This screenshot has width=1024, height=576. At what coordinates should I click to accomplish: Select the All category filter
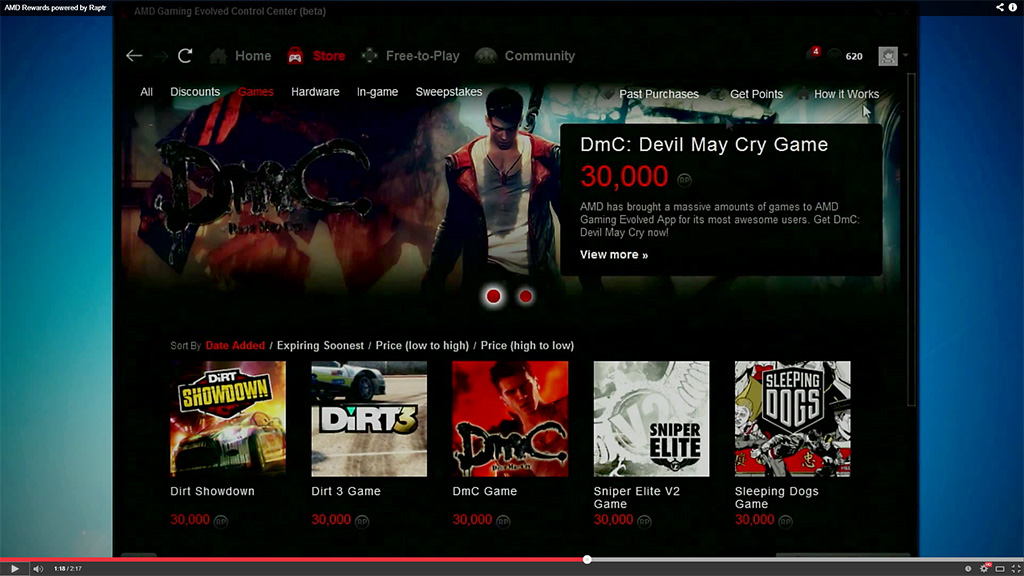click(146, 92)
